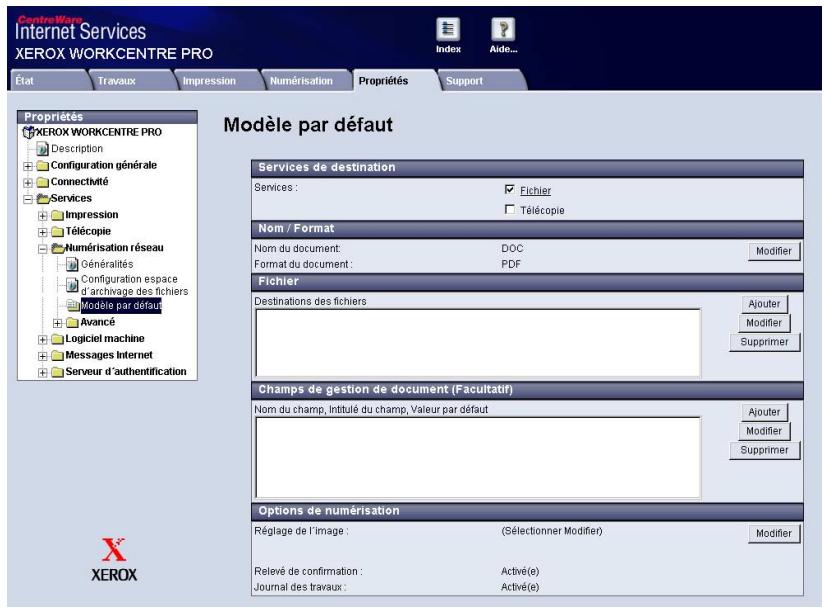Click the Télécopie folder icon in tree
This screenshot has width=824, height=609.
click(x=57, y=232)
